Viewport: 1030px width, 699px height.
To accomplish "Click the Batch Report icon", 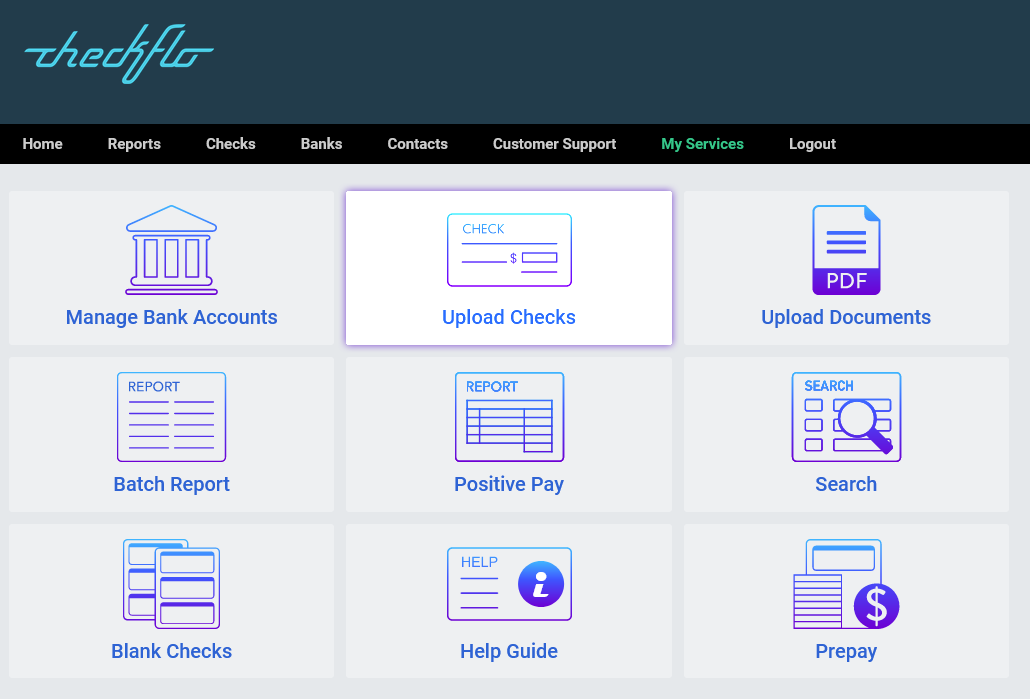I will [171, 417].
